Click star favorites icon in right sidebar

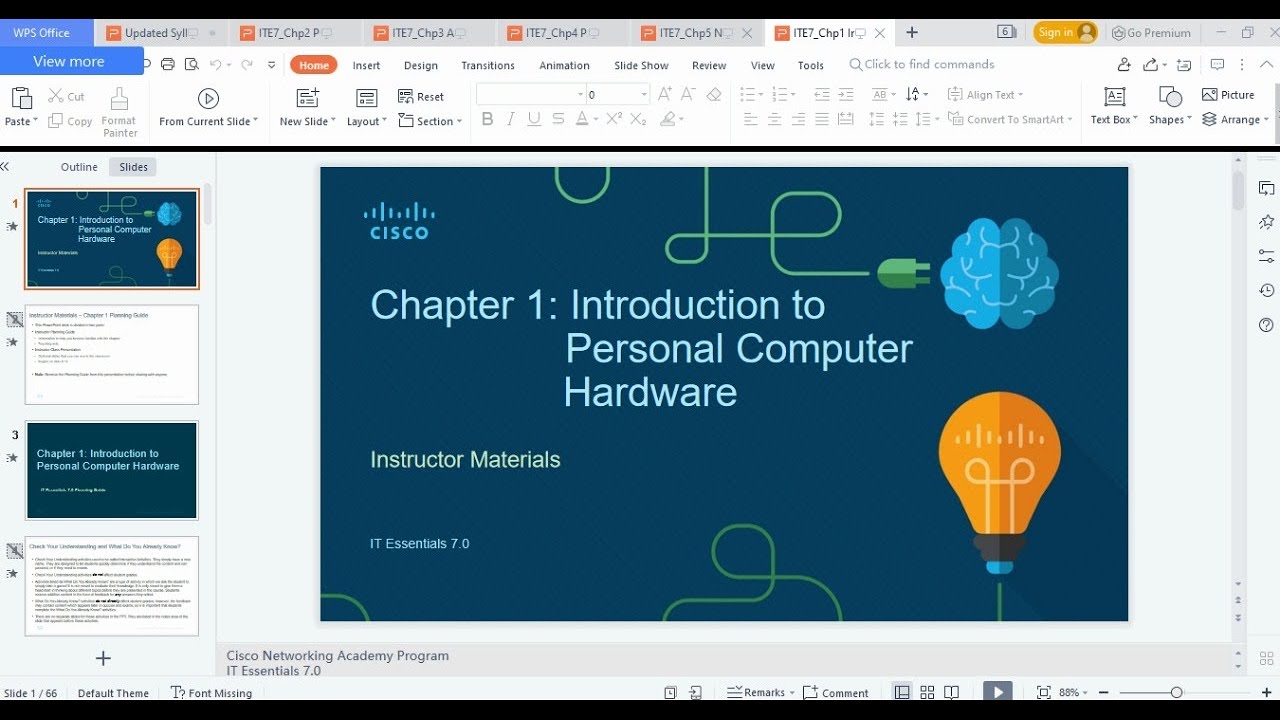pyautogui.click(x=1266, y=221)
